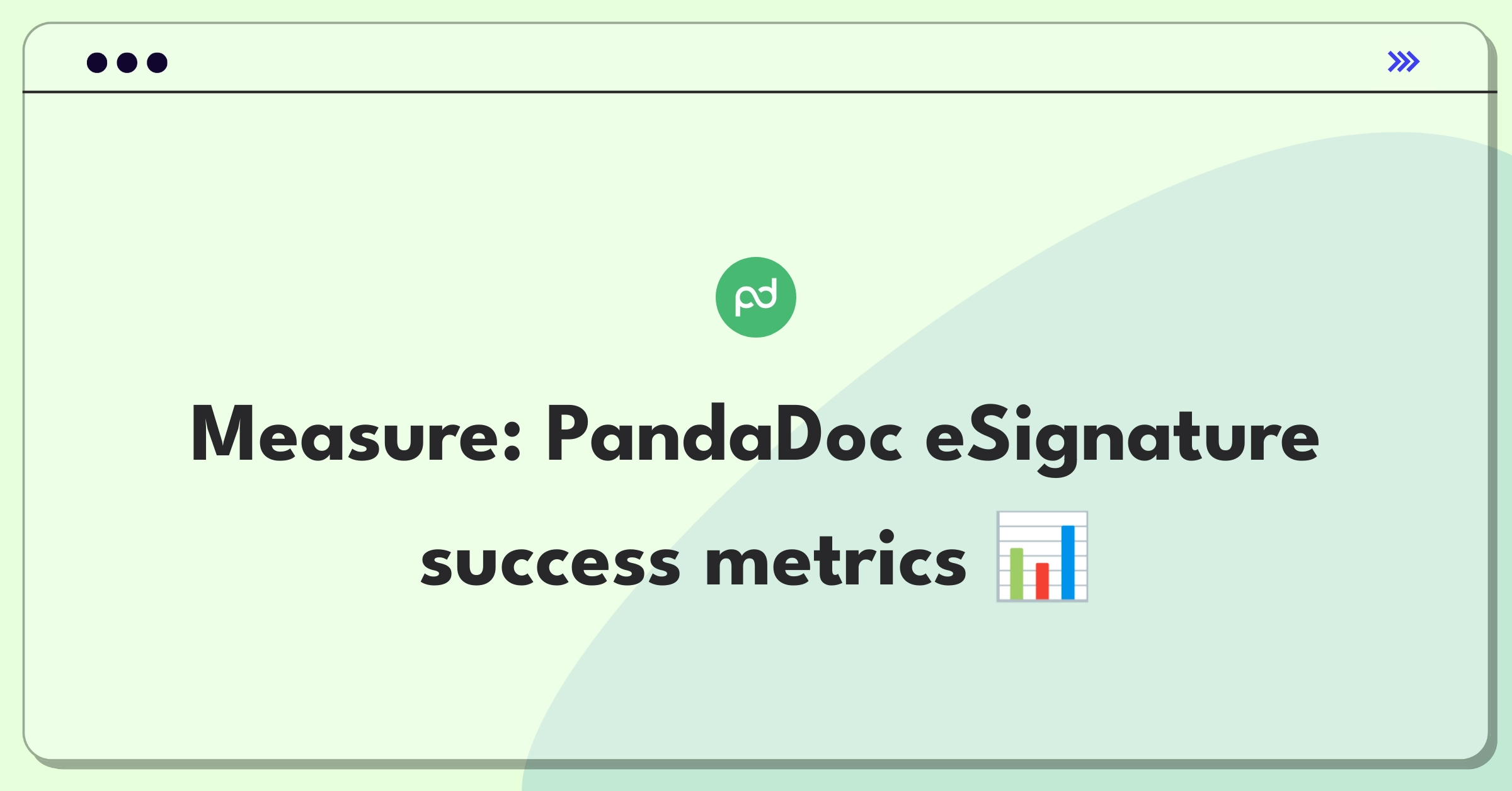The image size is (1512, 791).
Task: Click the first dark window dot
Action: pyautogui.click(x=97, y=62)
